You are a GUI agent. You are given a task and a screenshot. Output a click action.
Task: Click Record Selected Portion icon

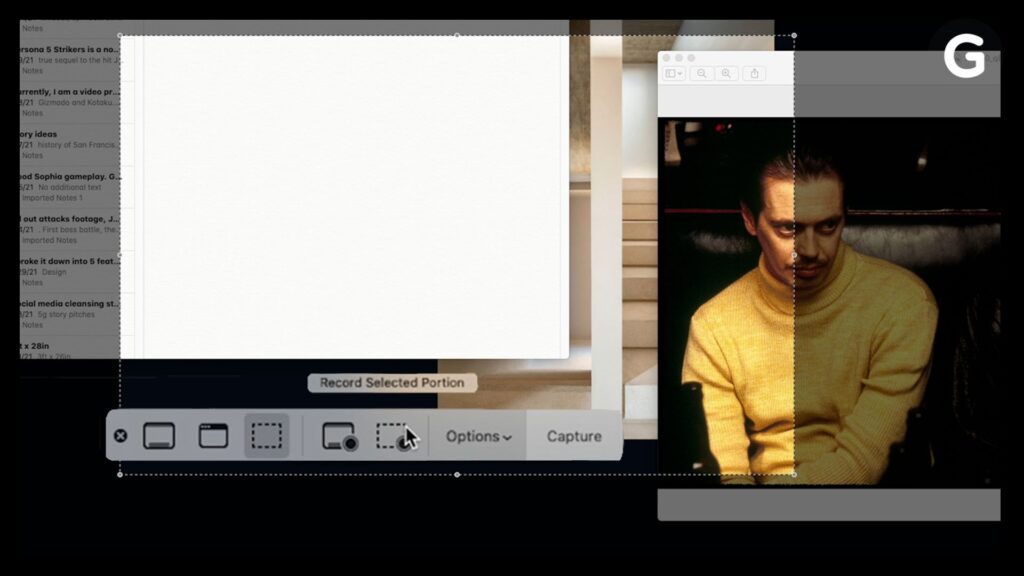coord(394,437)
